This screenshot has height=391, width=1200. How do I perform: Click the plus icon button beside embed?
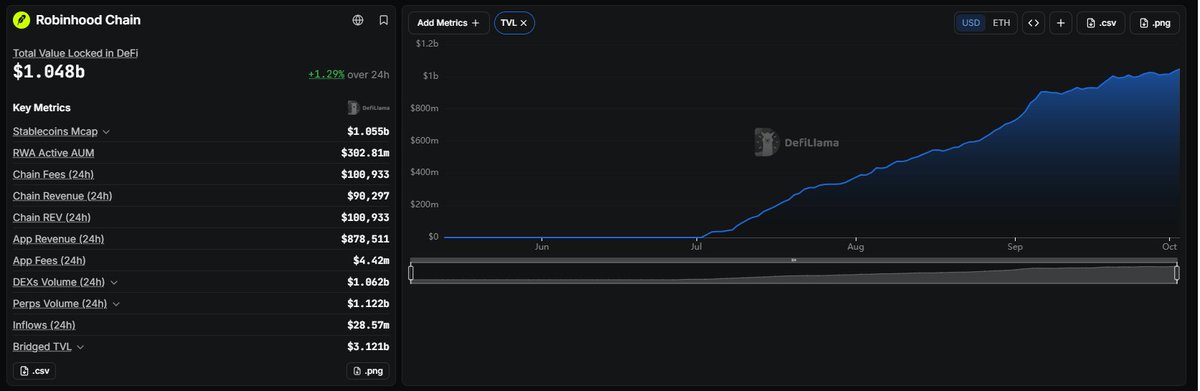click(x=1060, y=22)
